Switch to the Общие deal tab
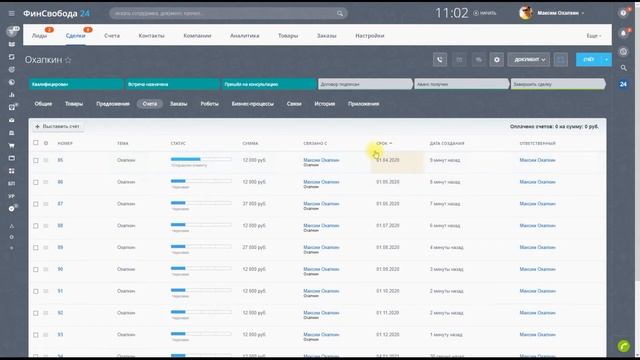Screen dimensions: 640x360 (x=43, y=104)
